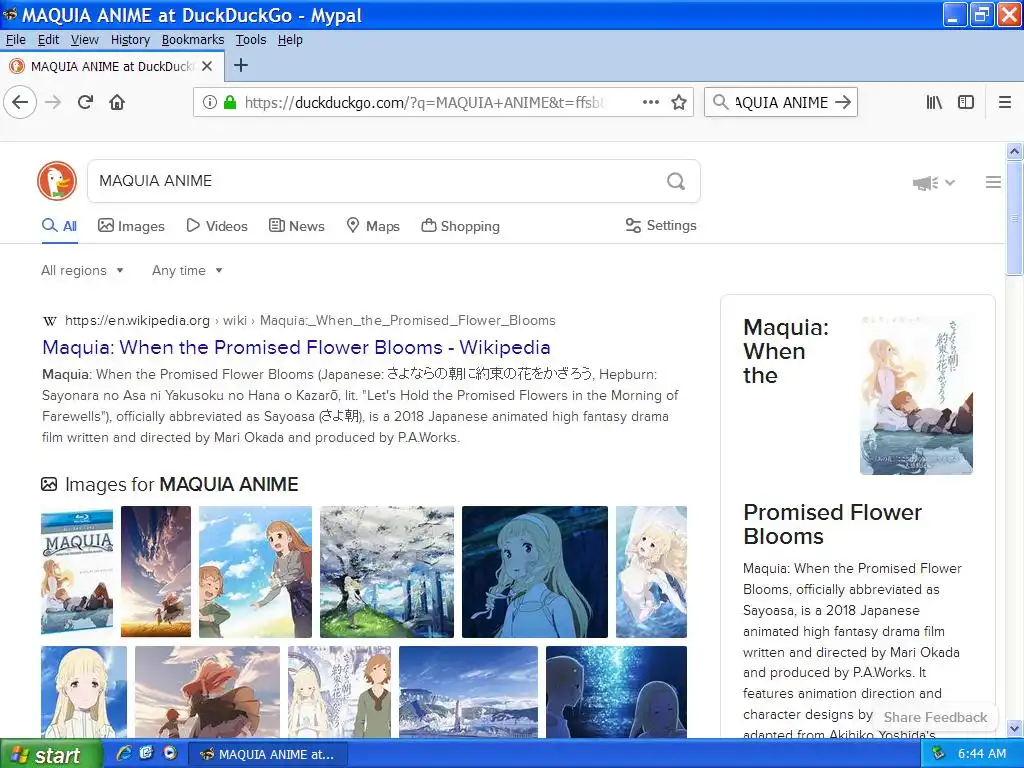This screenshot has height=768, width=1024.
Task: Expand the Any time filter
Action: (187, 270)
